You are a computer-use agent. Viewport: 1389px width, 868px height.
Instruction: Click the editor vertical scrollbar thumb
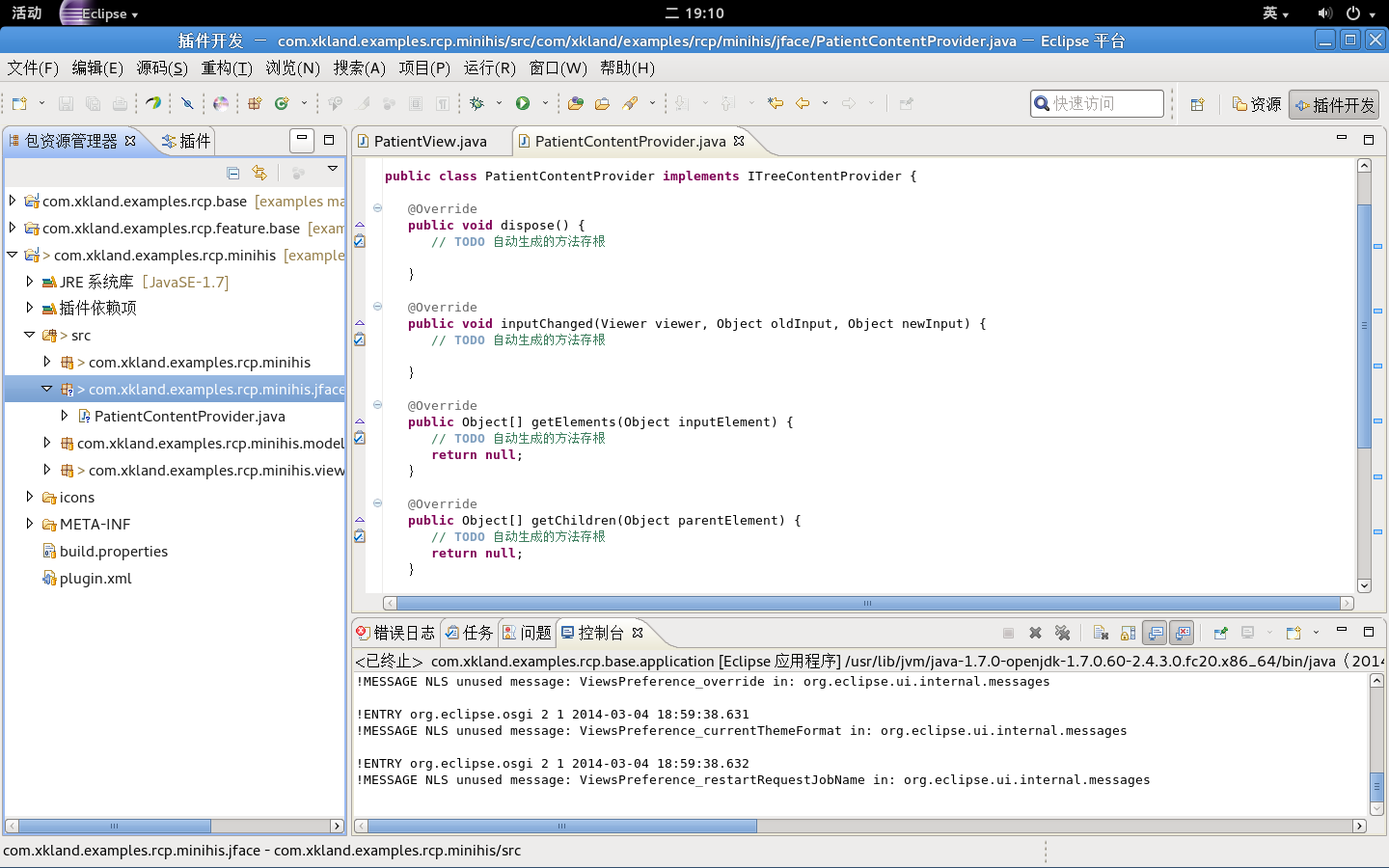click(1364, 326)
